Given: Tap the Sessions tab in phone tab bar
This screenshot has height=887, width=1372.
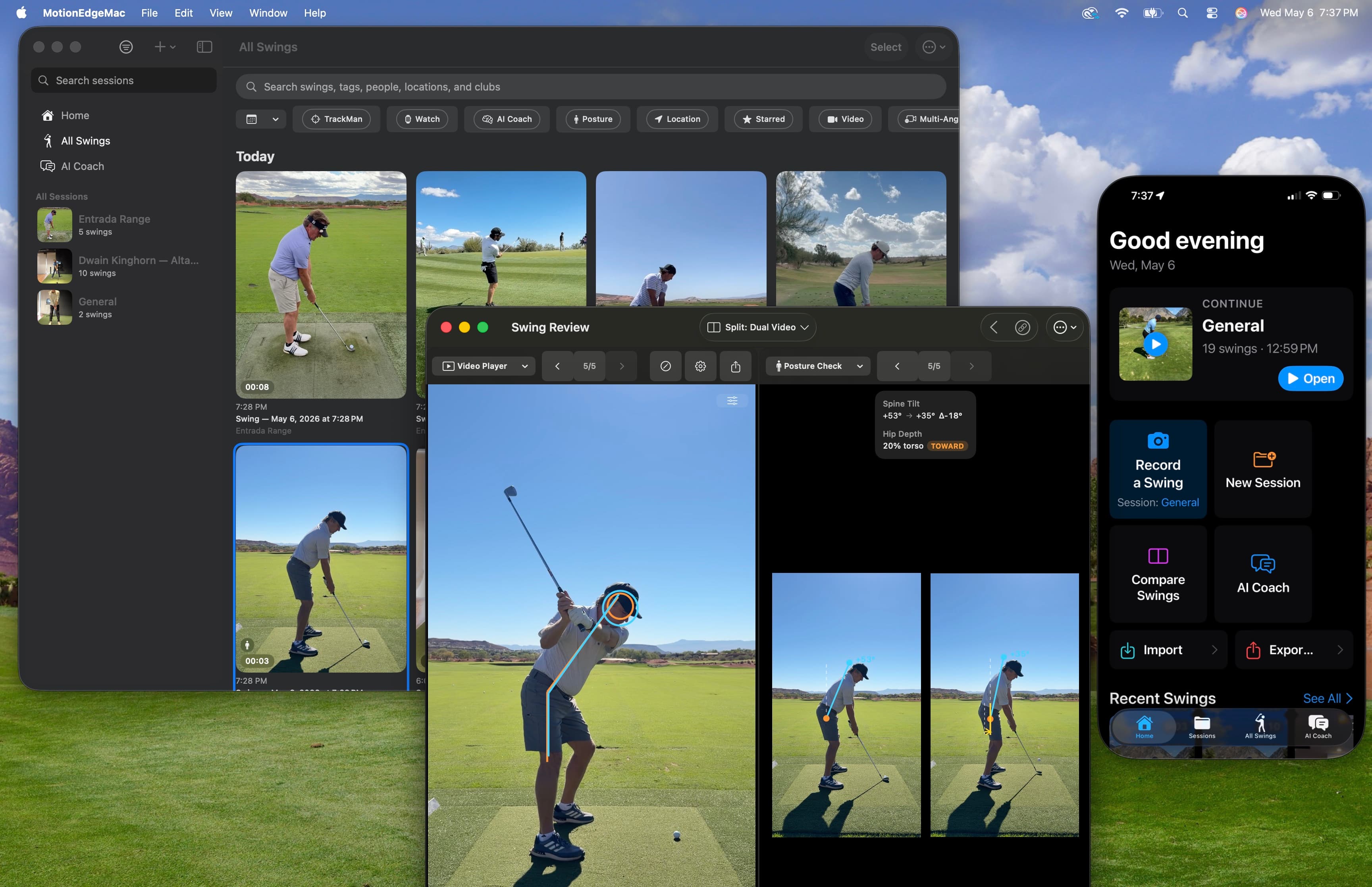Looking at the screenshot, I should pos(1202,727).
